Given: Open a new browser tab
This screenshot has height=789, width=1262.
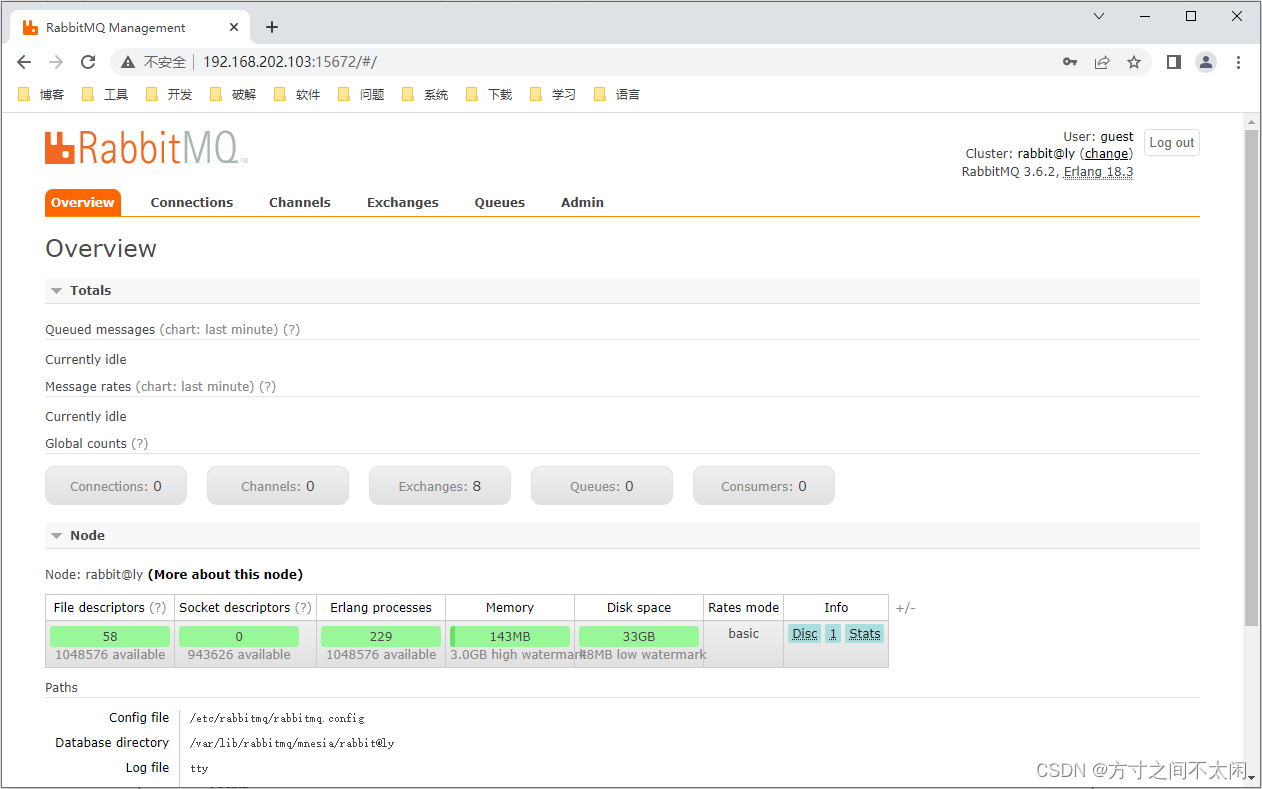Looking at the screenshot, I should (272, 27).
